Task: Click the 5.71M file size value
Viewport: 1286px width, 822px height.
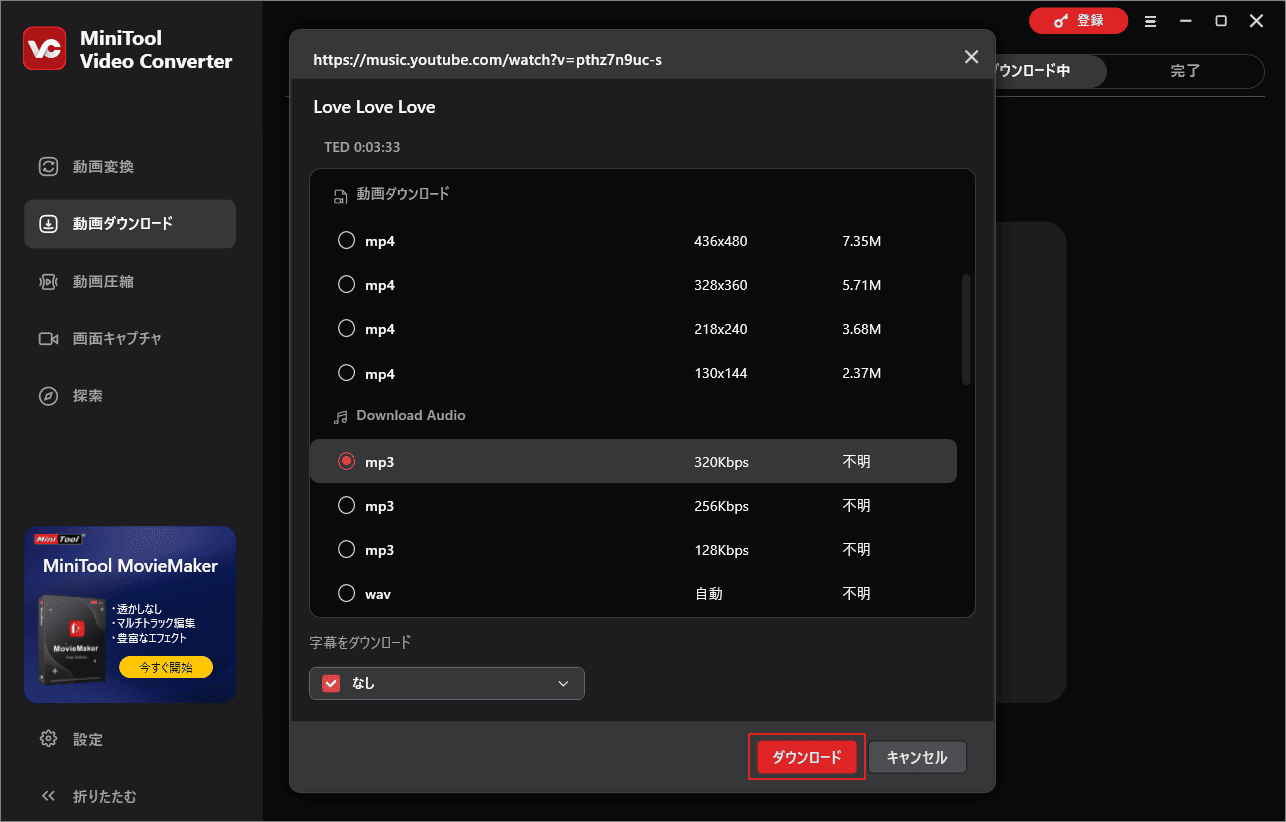Action: pos(862,285)
